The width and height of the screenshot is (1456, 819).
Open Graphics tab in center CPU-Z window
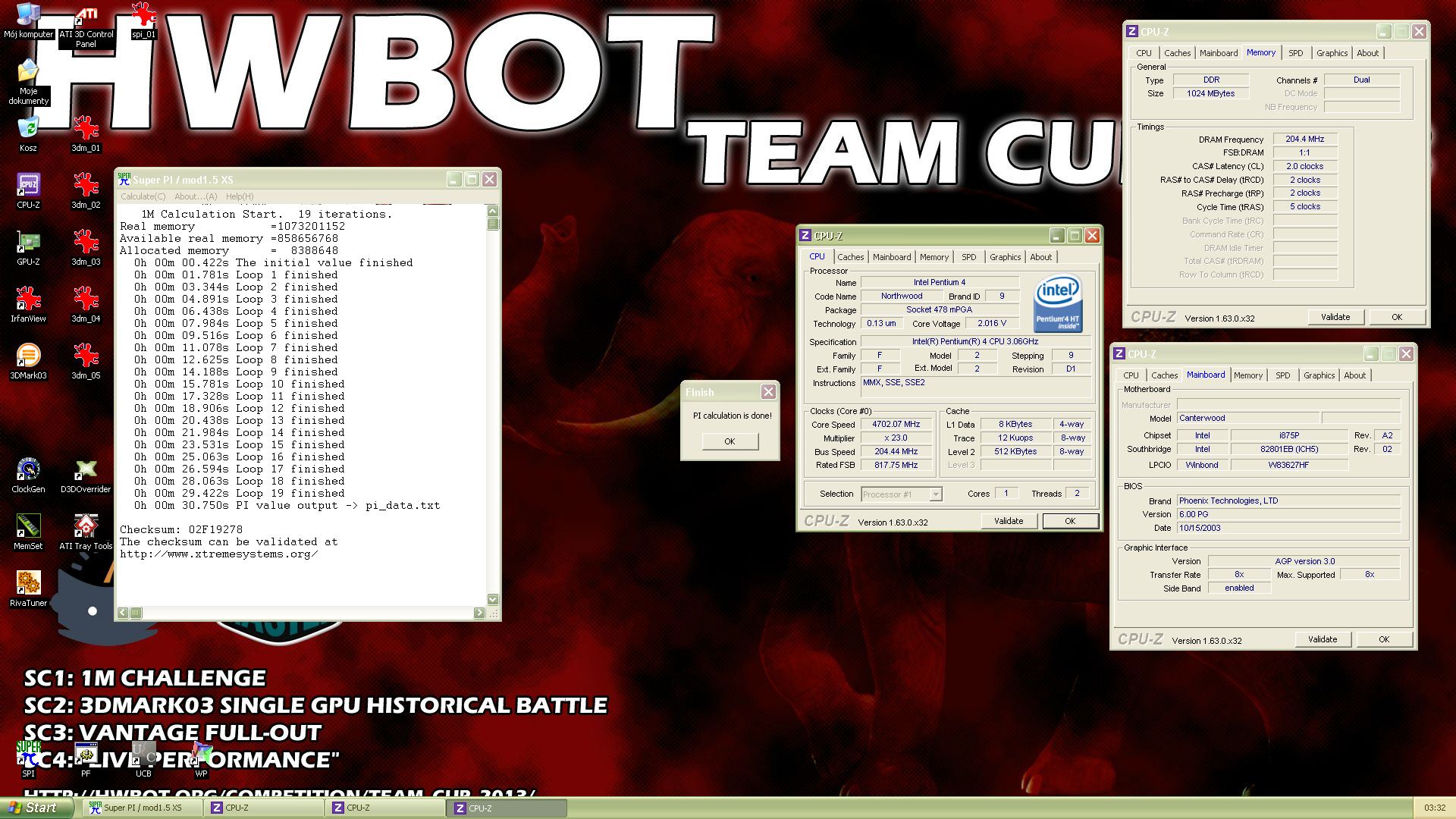[1005, 257]
